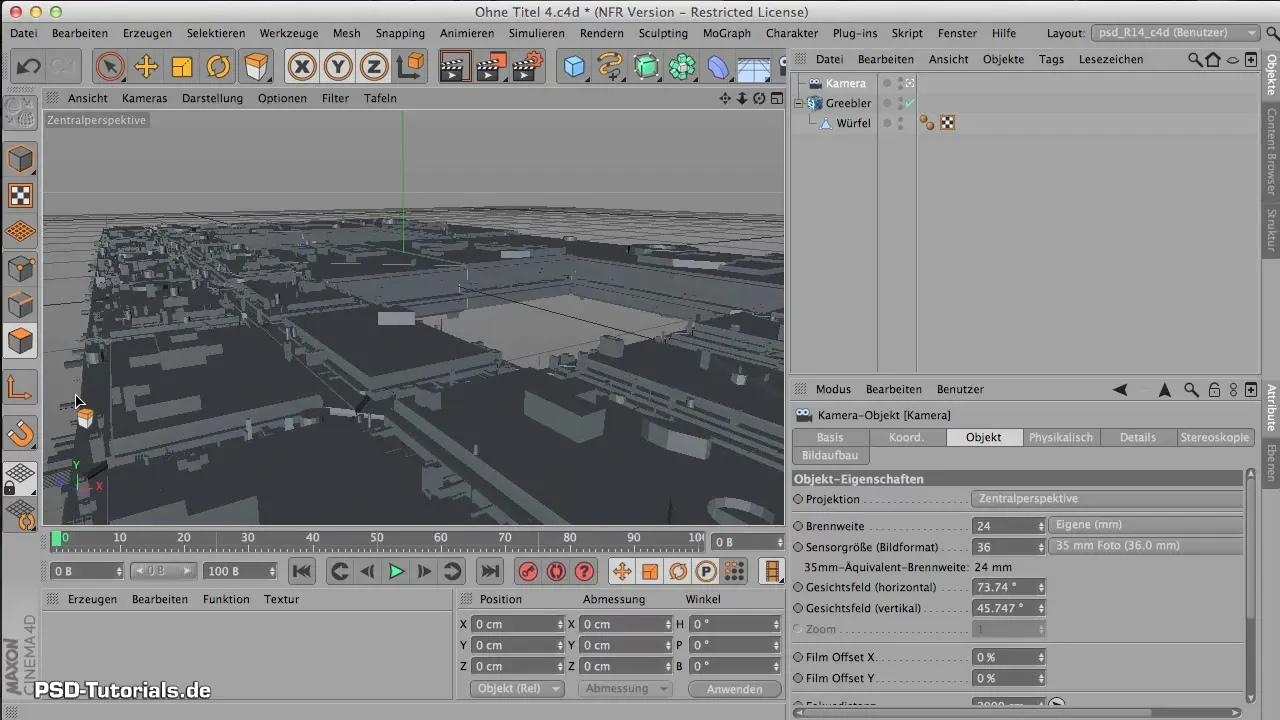Add a cube primitive object
Screen dimensions: 1280x720
[x=574, y=67]
